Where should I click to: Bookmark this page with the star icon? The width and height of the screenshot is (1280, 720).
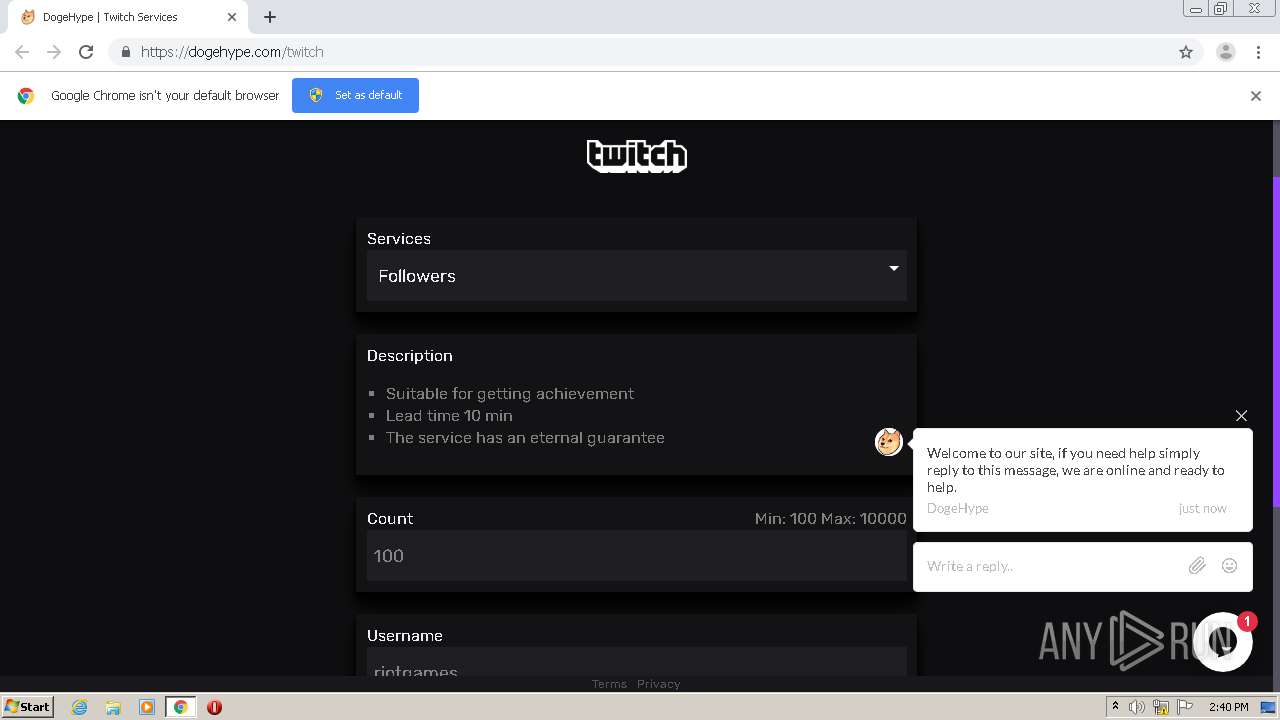[1186, 52]
